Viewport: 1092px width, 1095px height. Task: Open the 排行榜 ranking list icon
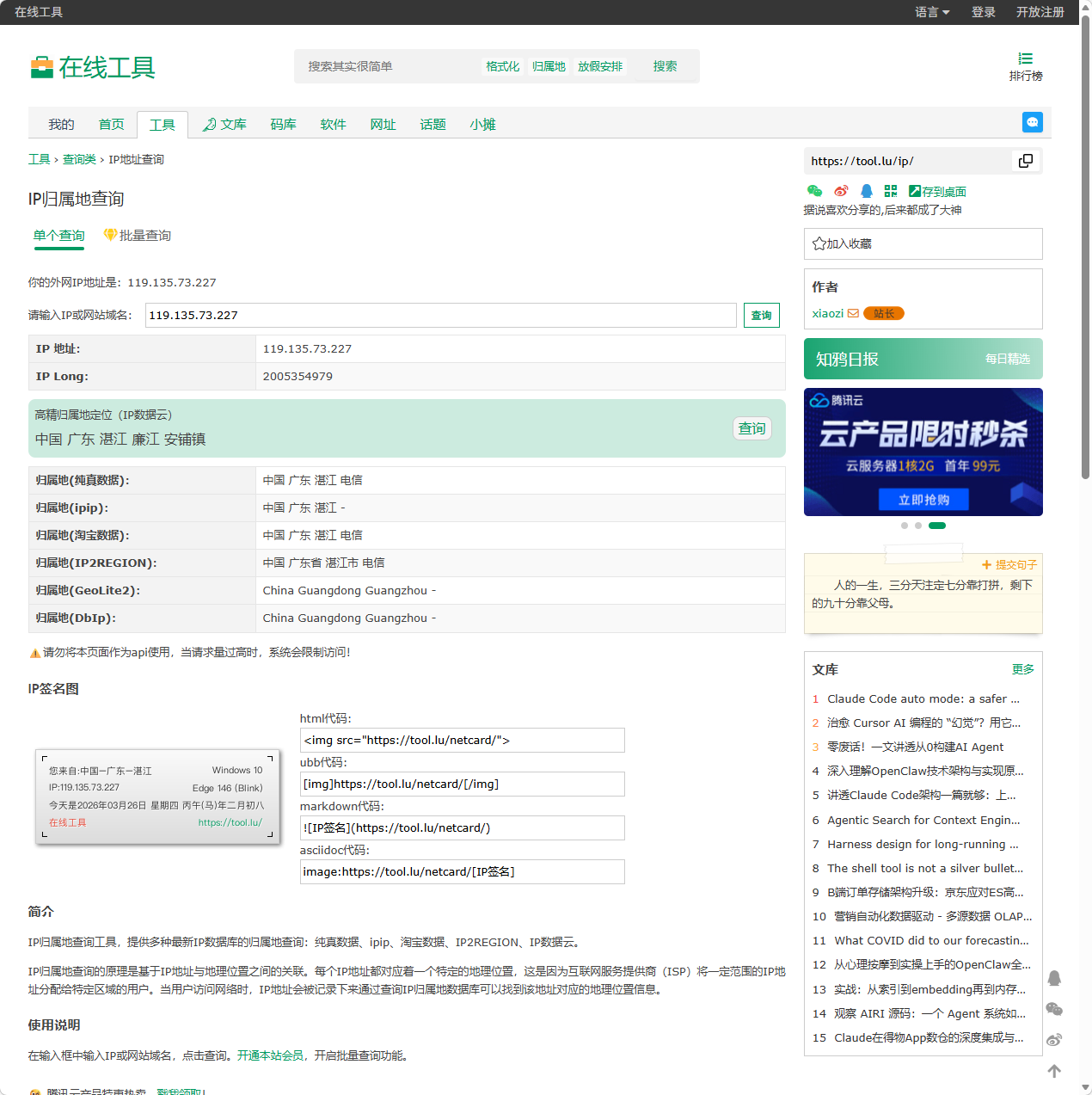coord(1025,66)
